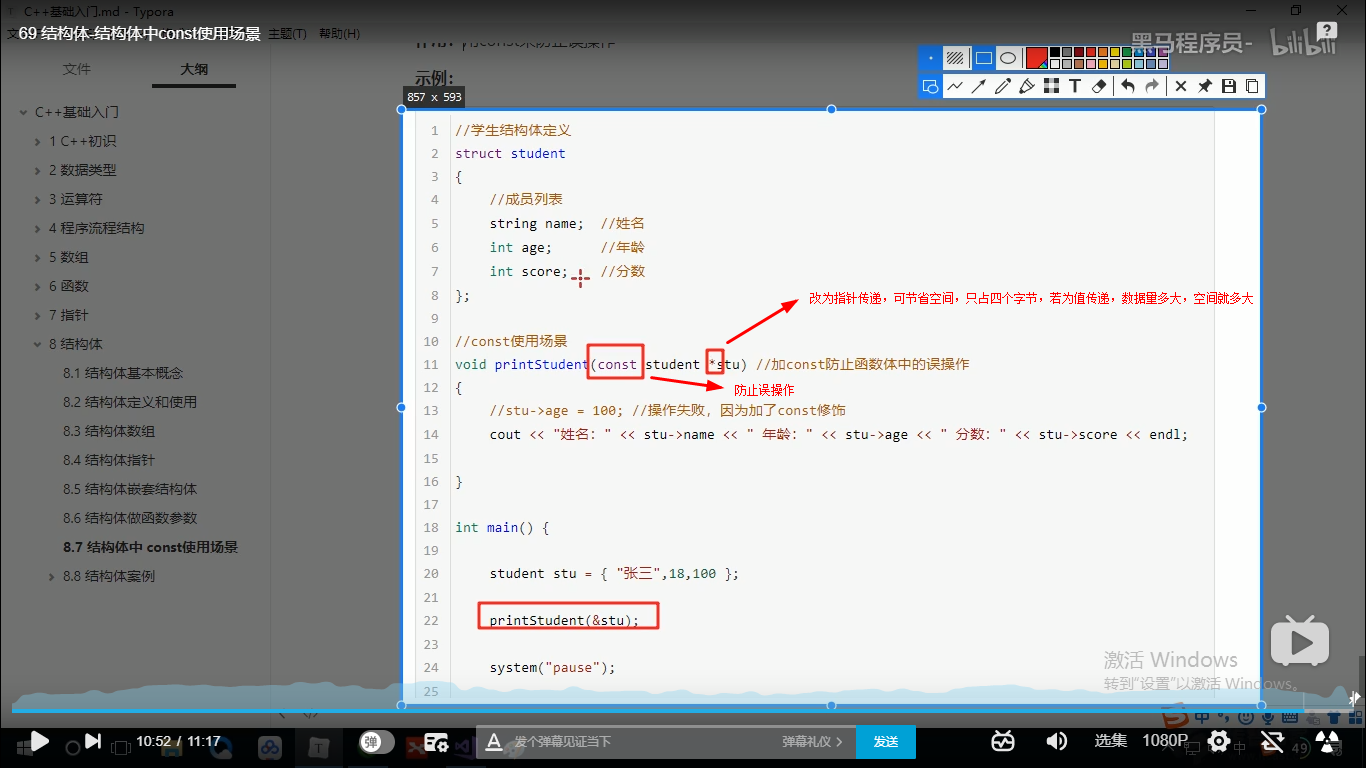Screen dimensions: 1366x768
Task: Open the 弹幕礼仪 link
Action: 812,742
